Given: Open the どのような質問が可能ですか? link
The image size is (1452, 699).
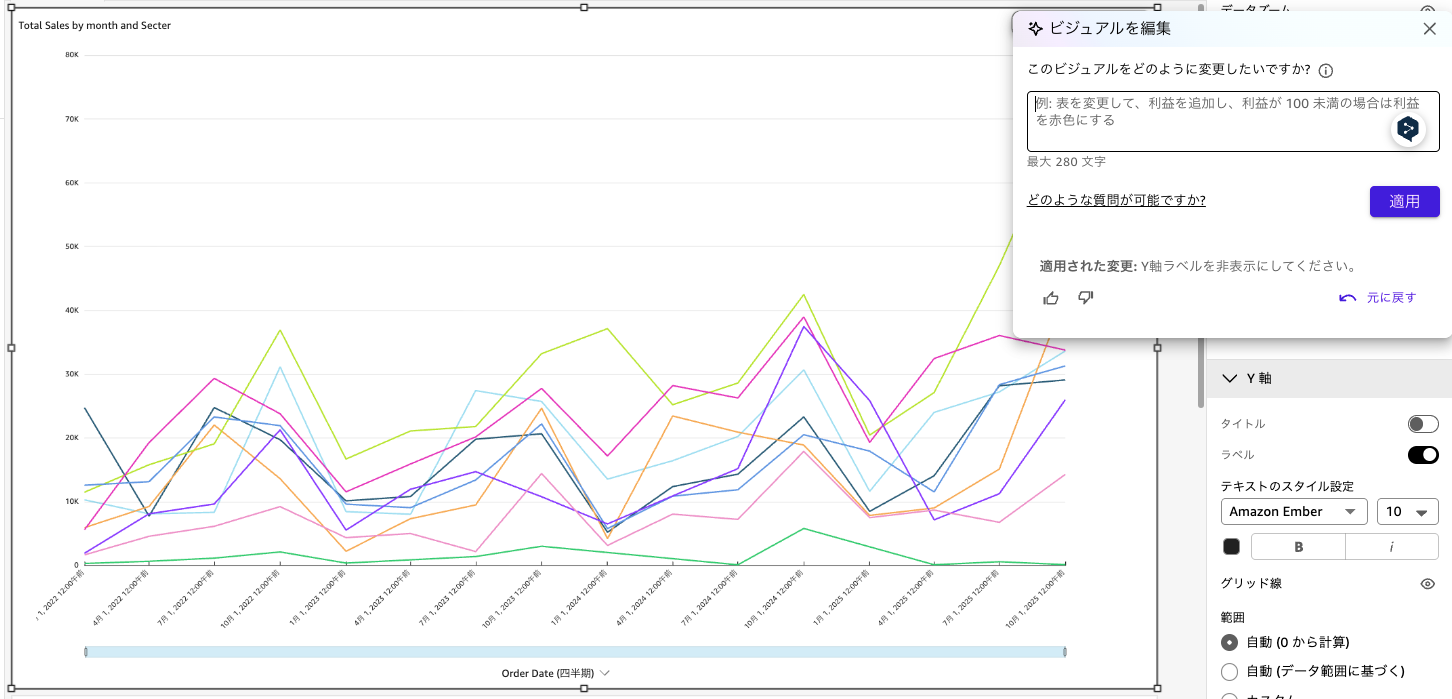Looking at the screenshot, I should 1116,200.
